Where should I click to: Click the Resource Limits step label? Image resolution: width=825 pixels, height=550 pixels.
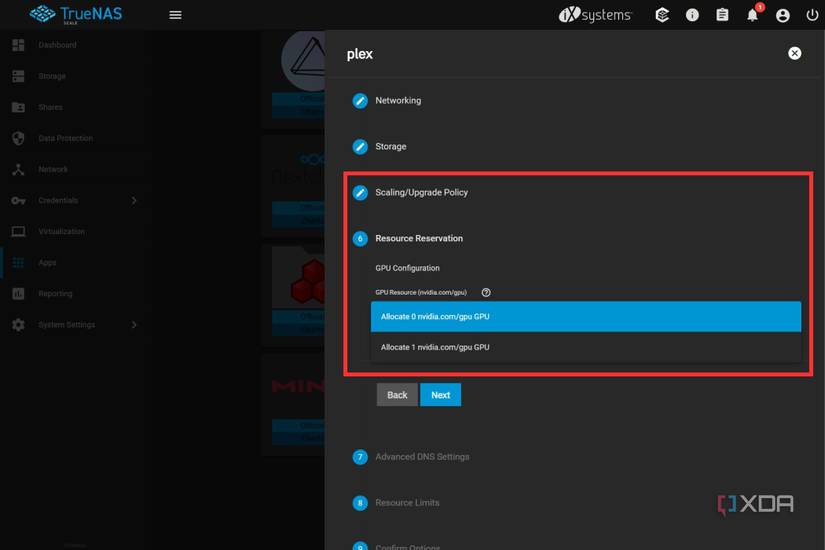pos(407,503)
